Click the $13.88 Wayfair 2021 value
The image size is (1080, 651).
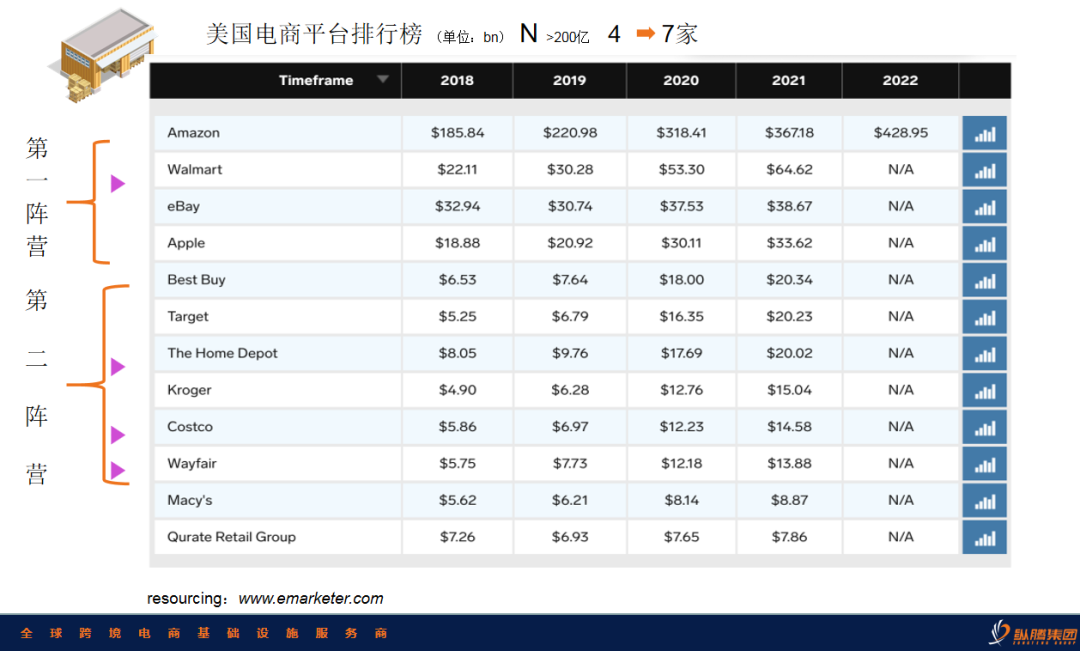pyautogui.click(x=789, y=463)
